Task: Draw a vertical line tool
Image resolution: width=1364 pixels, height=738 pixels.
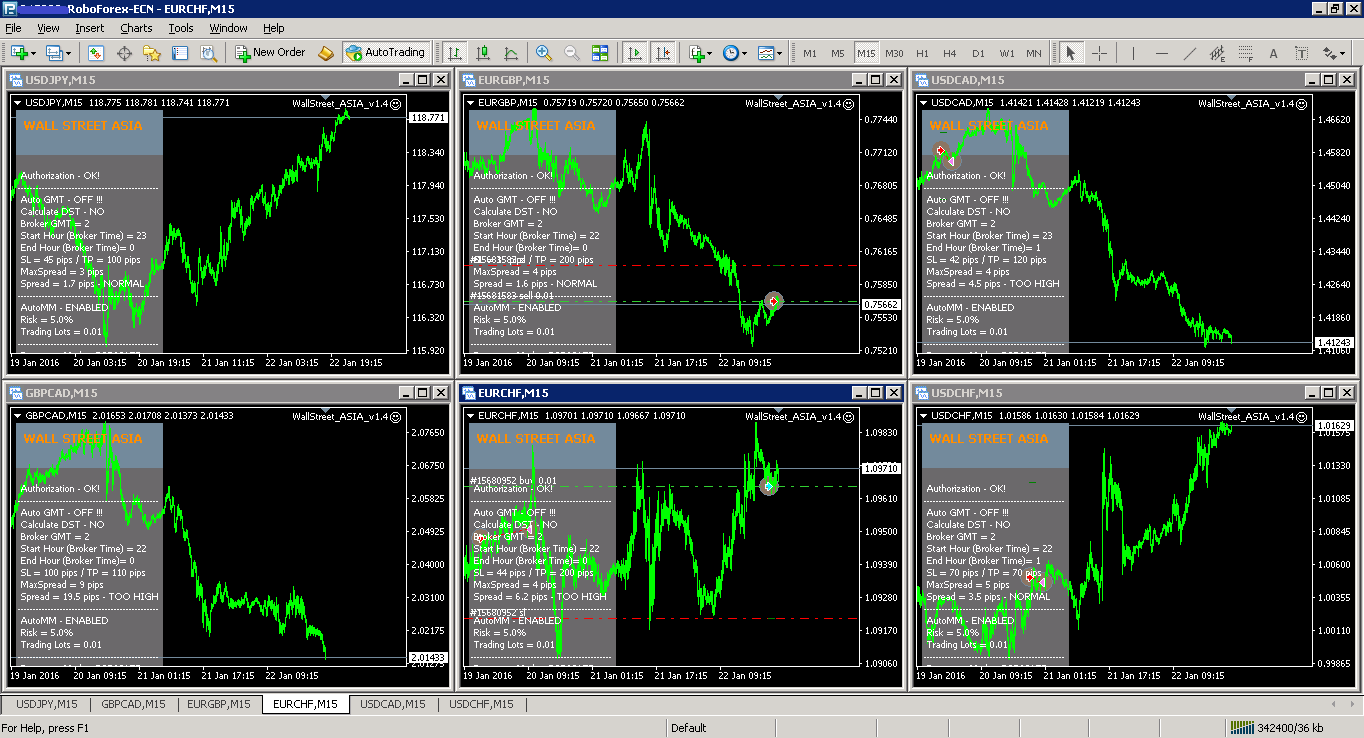Action: [x=1133, y=53]
